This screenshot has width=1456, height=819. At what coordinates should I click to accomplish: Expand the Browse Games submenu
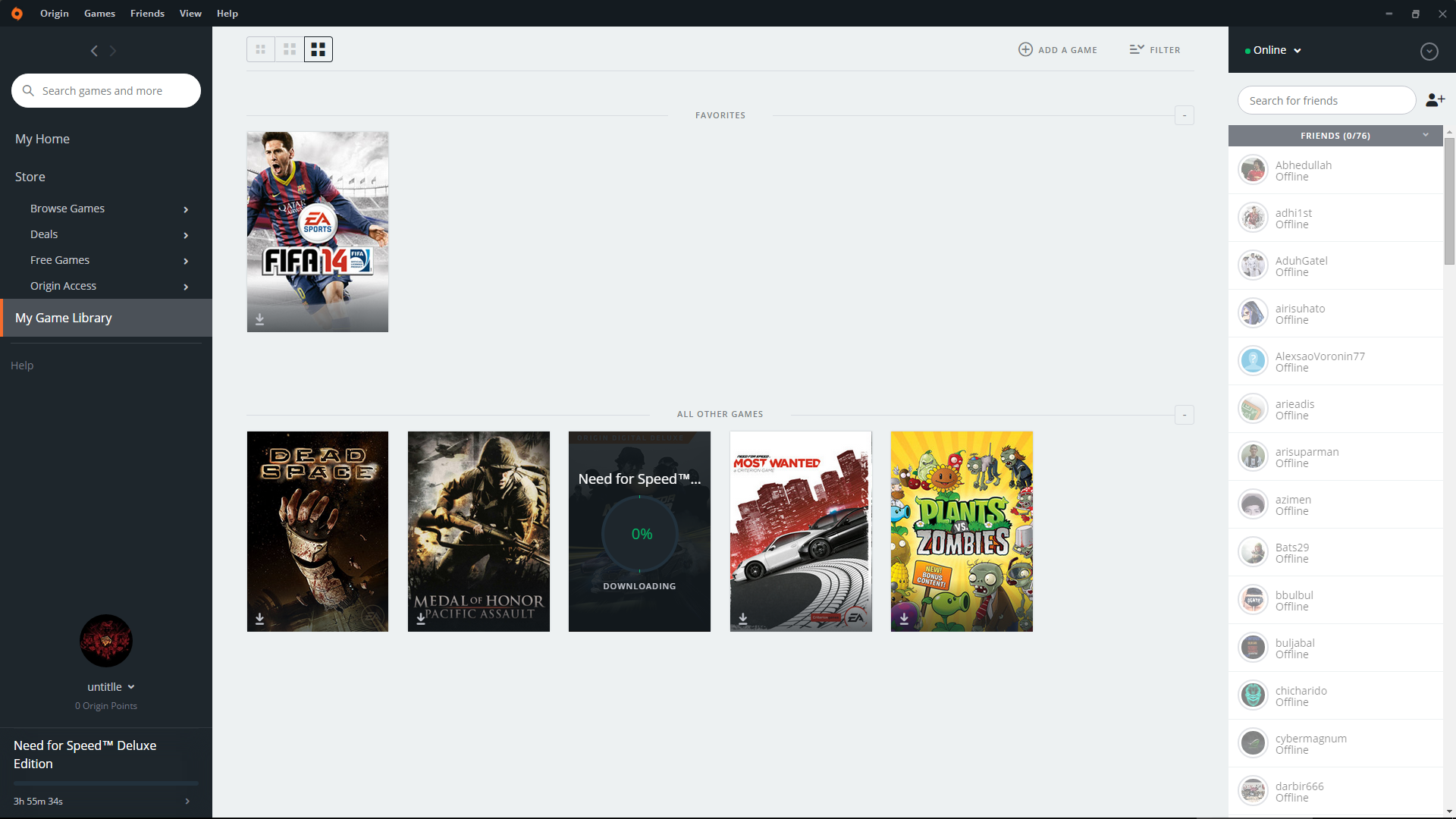pyautogui.click(x=186, y=209)
